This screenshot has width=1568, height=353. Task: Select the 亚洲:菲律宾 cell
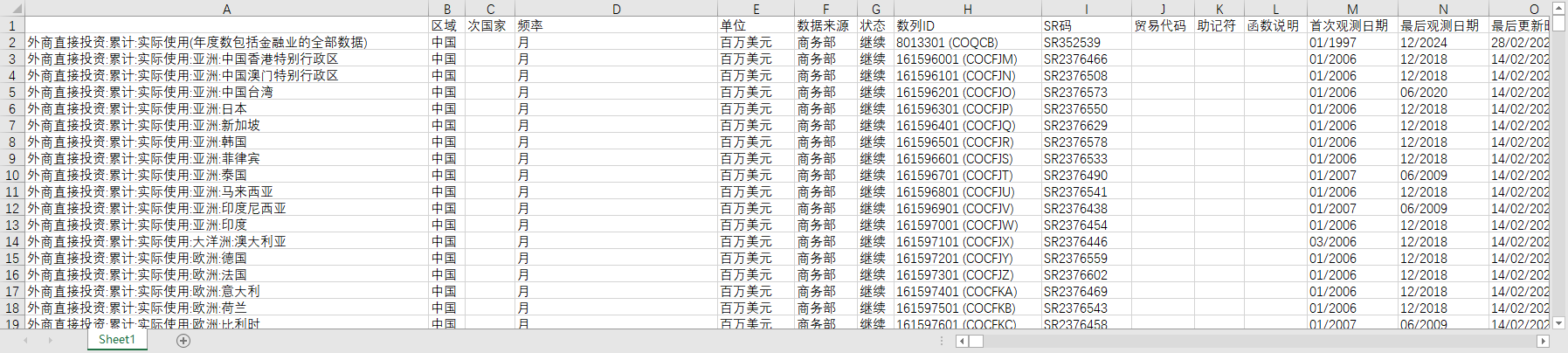(x=227, y=158)
